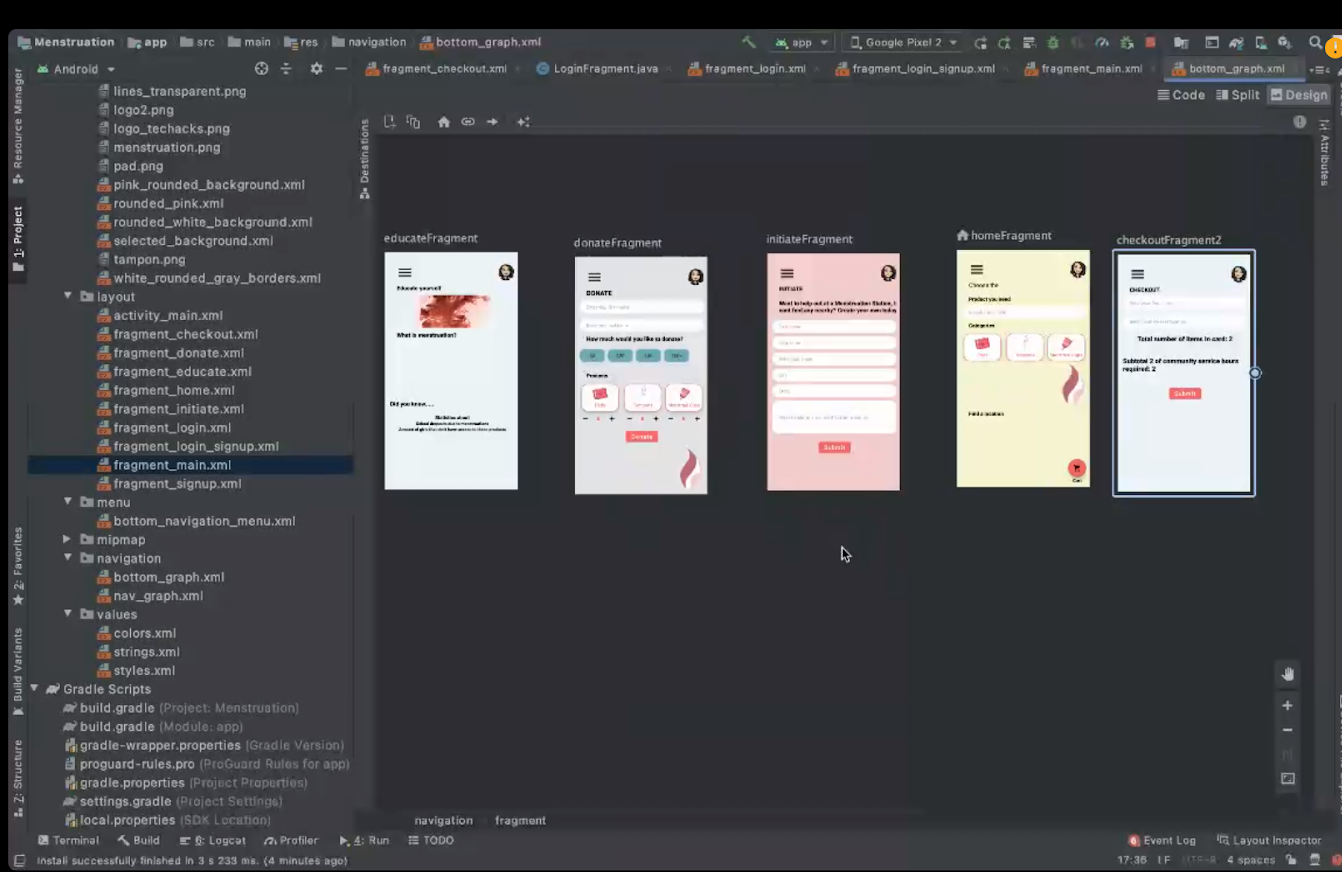Click the Assign Start Destination home icon
This screenshot has width=1342, height=872.
click(444, 122)
